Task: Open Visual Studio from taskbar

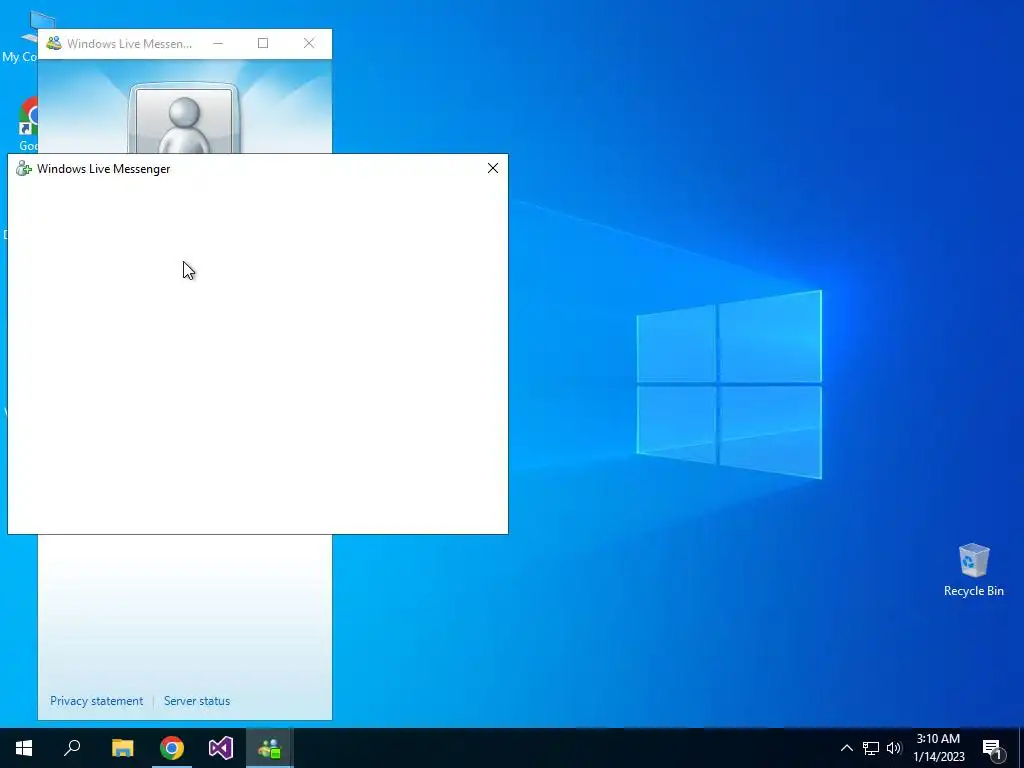Action: (221, 748)
